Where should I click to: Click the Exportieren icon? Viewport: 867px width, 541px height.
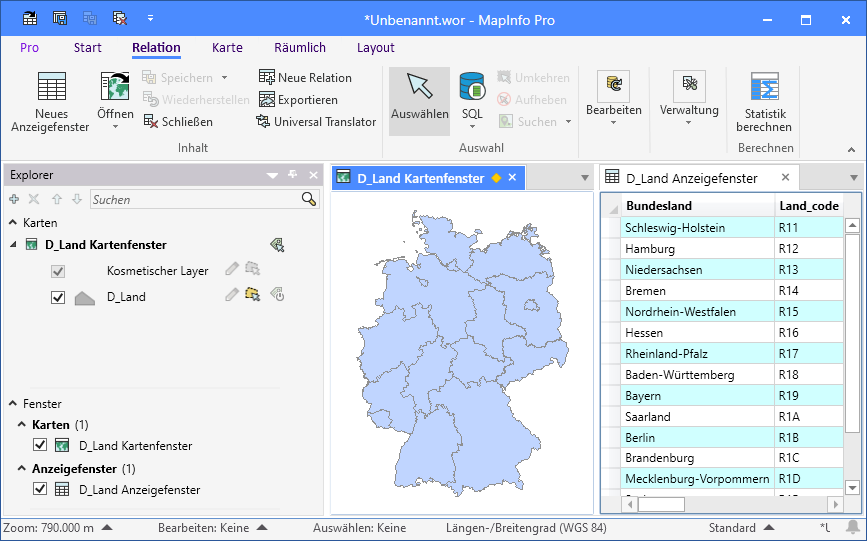tap(267, 99)
